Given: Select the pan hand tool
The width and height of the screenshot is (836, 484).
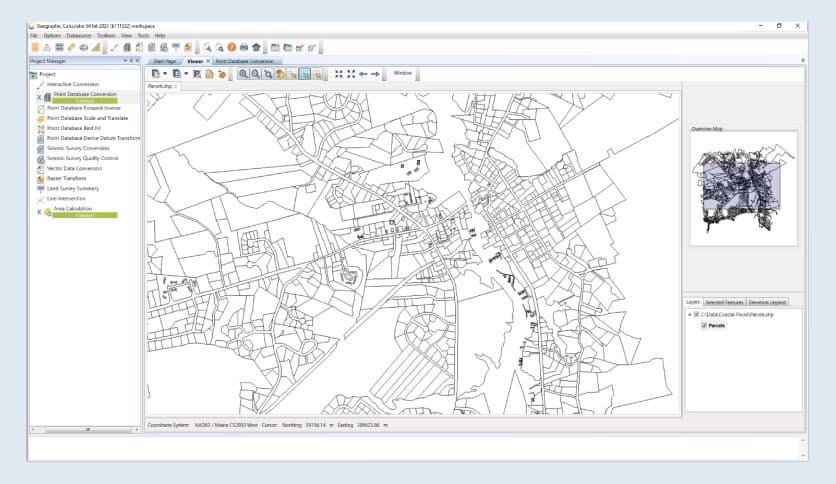Looking at the screenshot, I should pos(281,73).
